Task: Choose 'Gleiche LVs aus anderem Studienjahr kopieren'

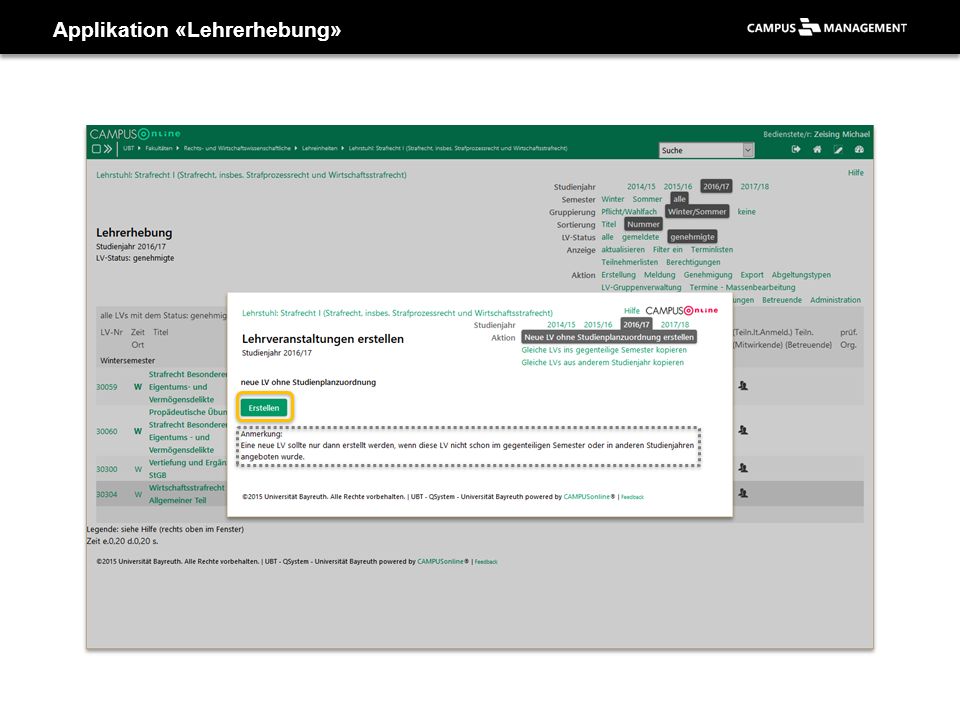Action: coord(602,362)
